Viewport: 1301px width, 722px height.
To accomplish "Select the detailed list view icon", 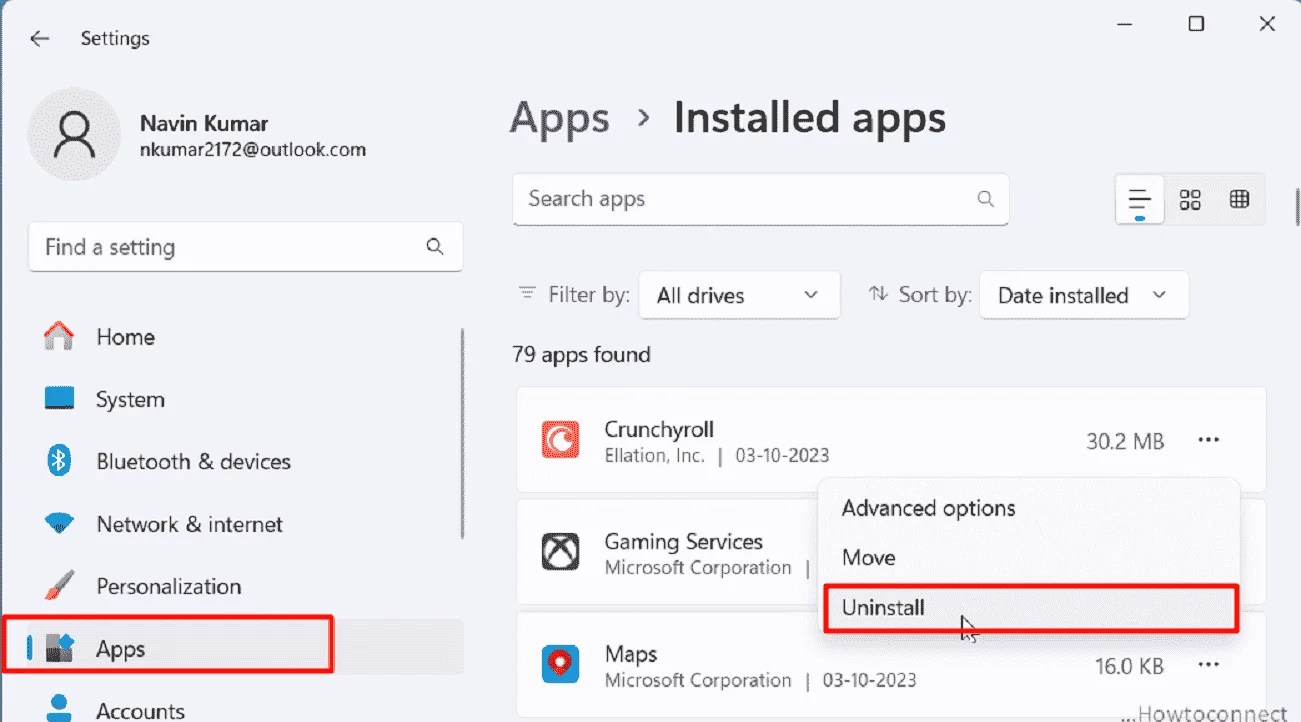I will [x=1139, y=199].
